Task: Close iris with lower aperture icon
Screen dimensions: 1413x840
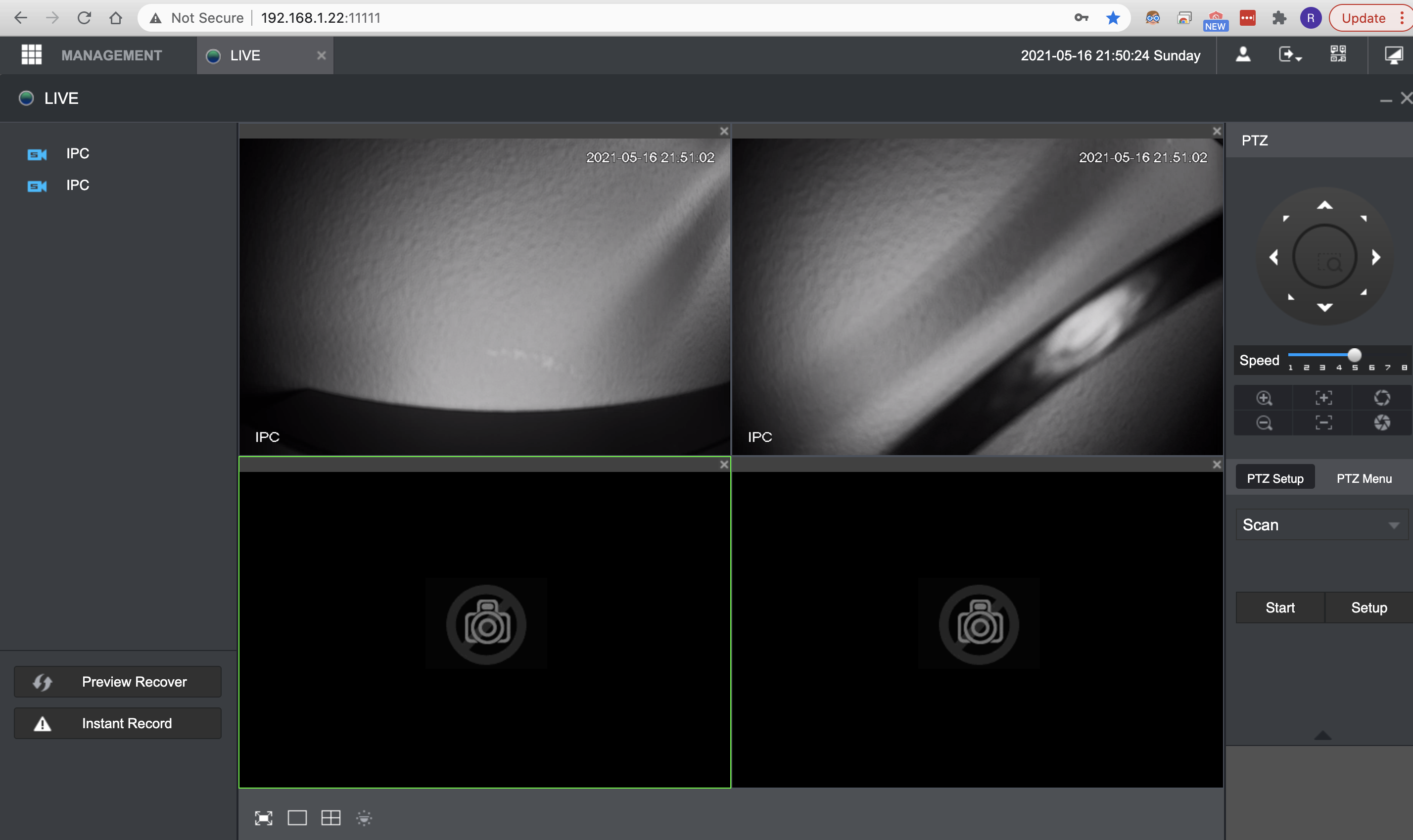Action: [1382, 423]
